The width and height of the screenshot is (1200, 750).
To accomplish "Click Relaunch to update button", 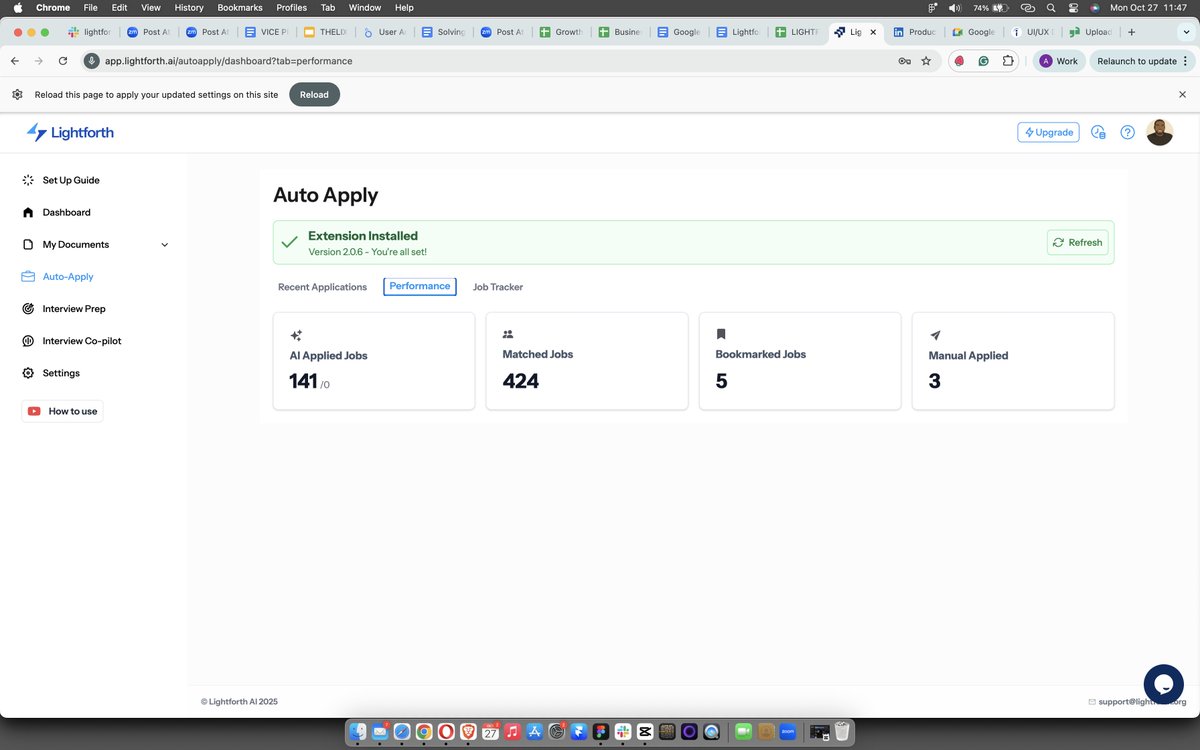I will click(1140, 61).
